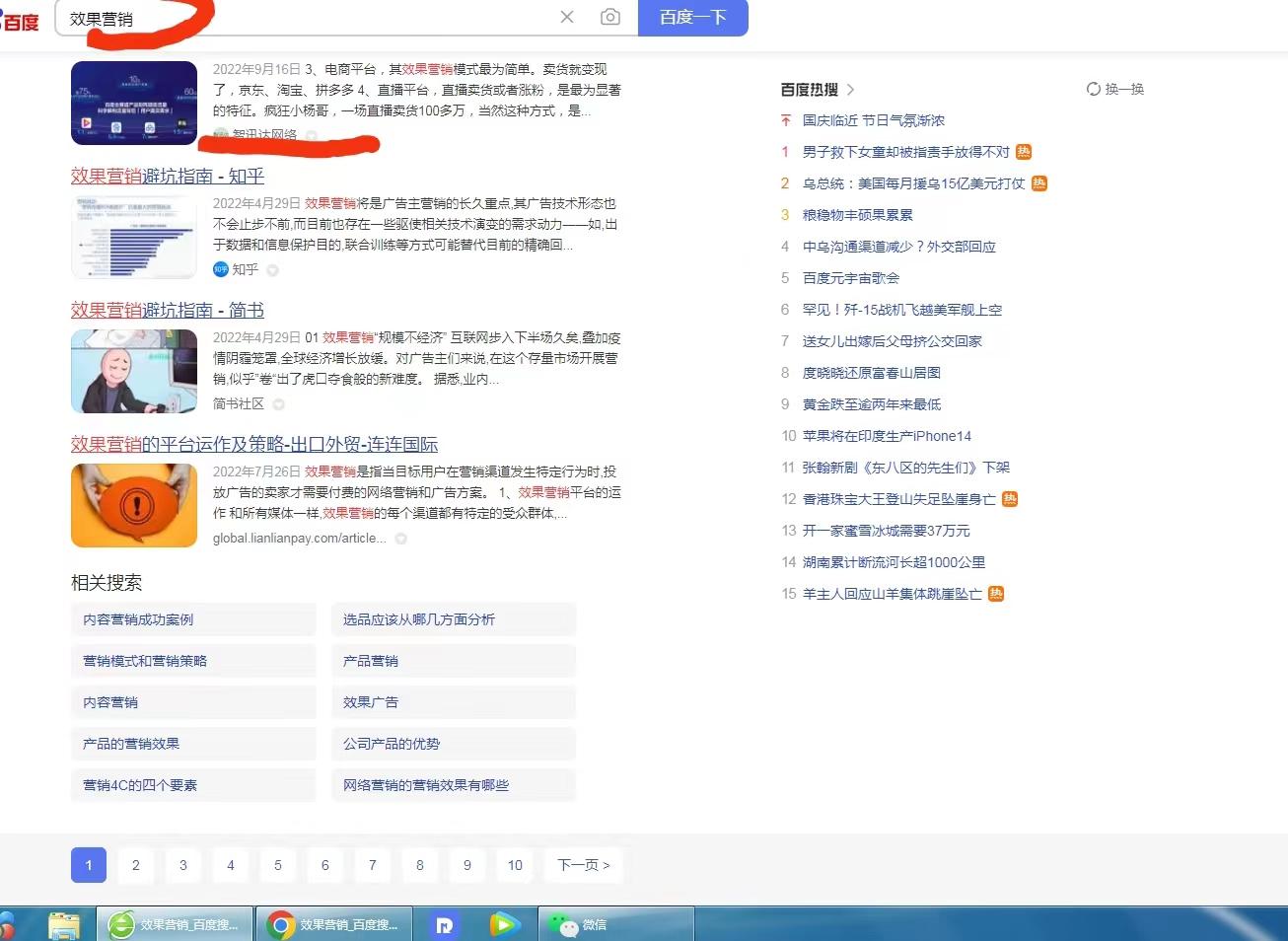This screenshot has width=1288, height=941.
Task: Go to results page 5
Action: coord(278,865)
